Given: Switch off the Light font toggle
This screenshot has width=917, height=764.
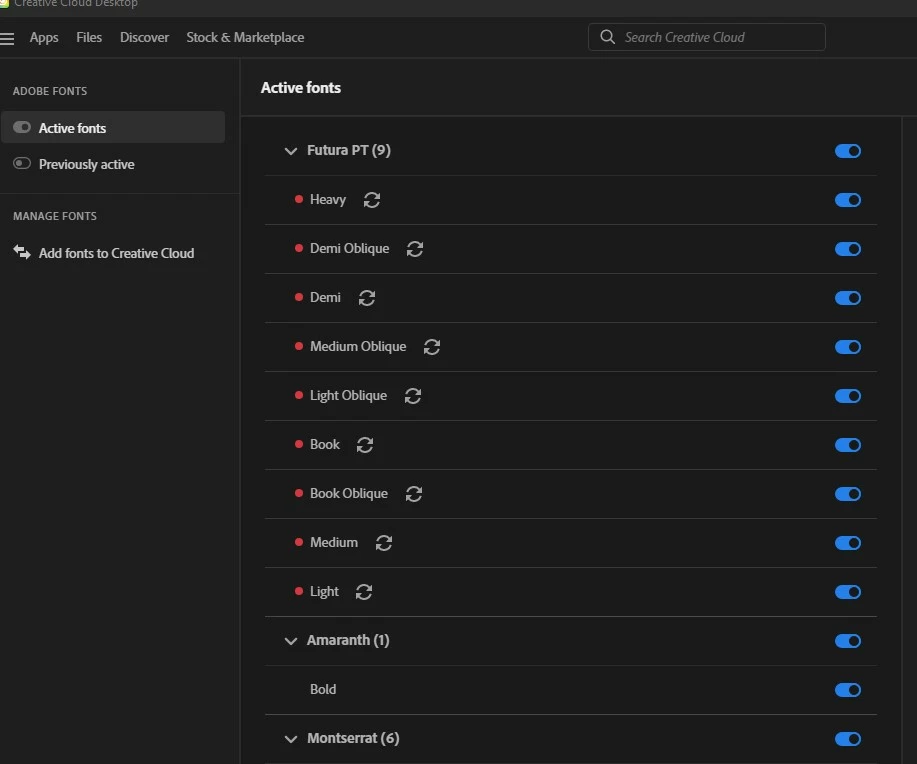Looking at the screenshot, I should coord(847,592).
